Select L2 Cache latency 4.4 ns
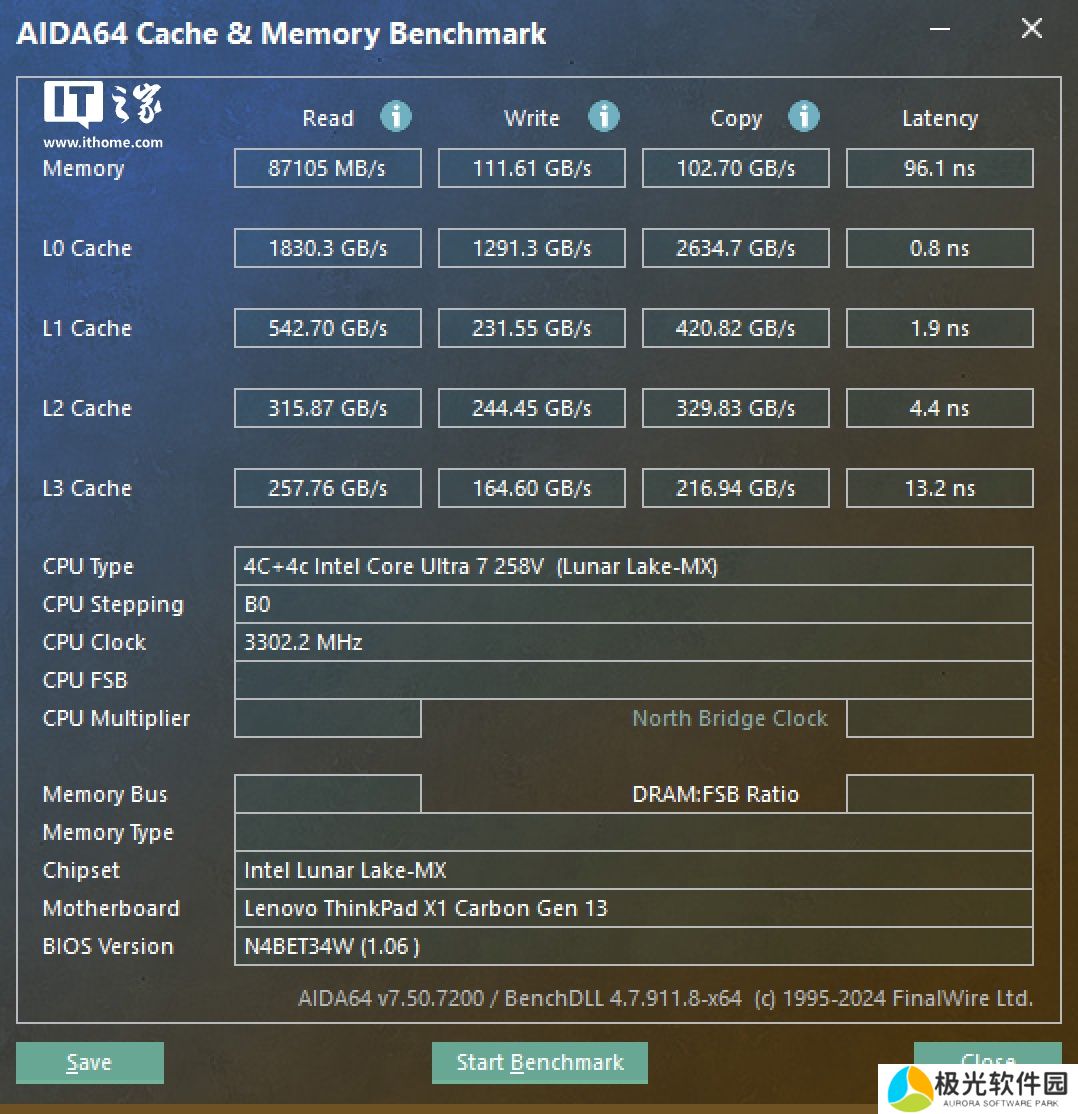Viewport: 1078px width, 1114px height. pos(939,408)
